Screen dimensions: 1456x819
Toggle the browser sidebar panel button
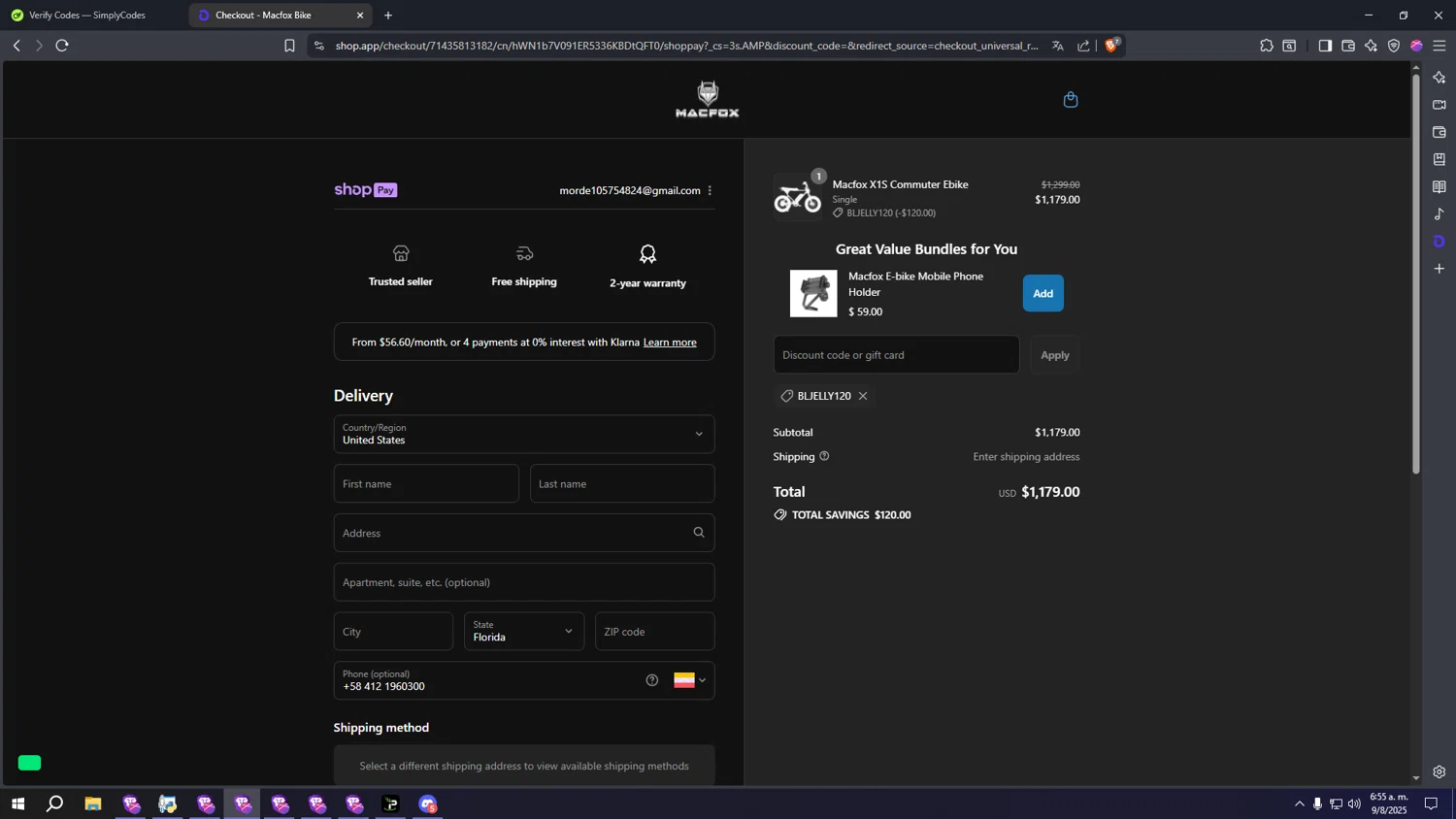1325,46
